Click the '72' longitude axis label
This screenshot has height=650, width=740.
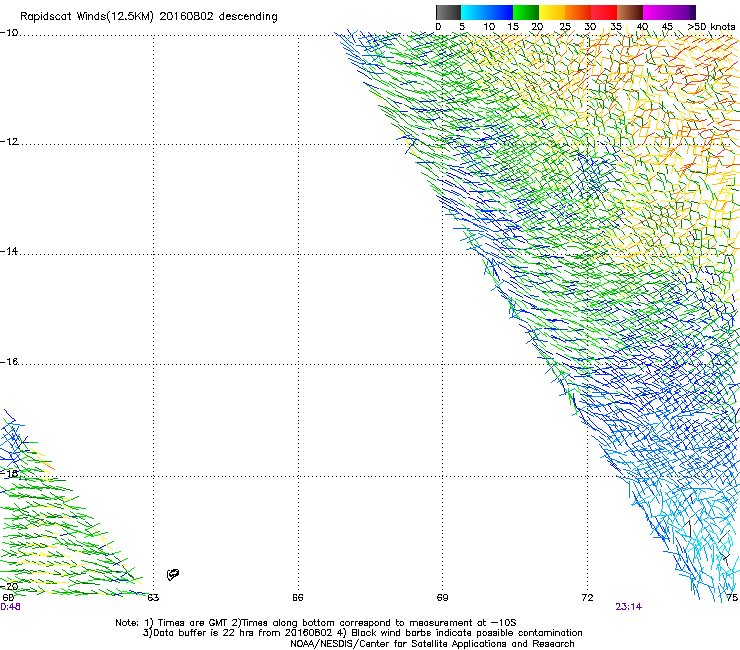[587, 598]
